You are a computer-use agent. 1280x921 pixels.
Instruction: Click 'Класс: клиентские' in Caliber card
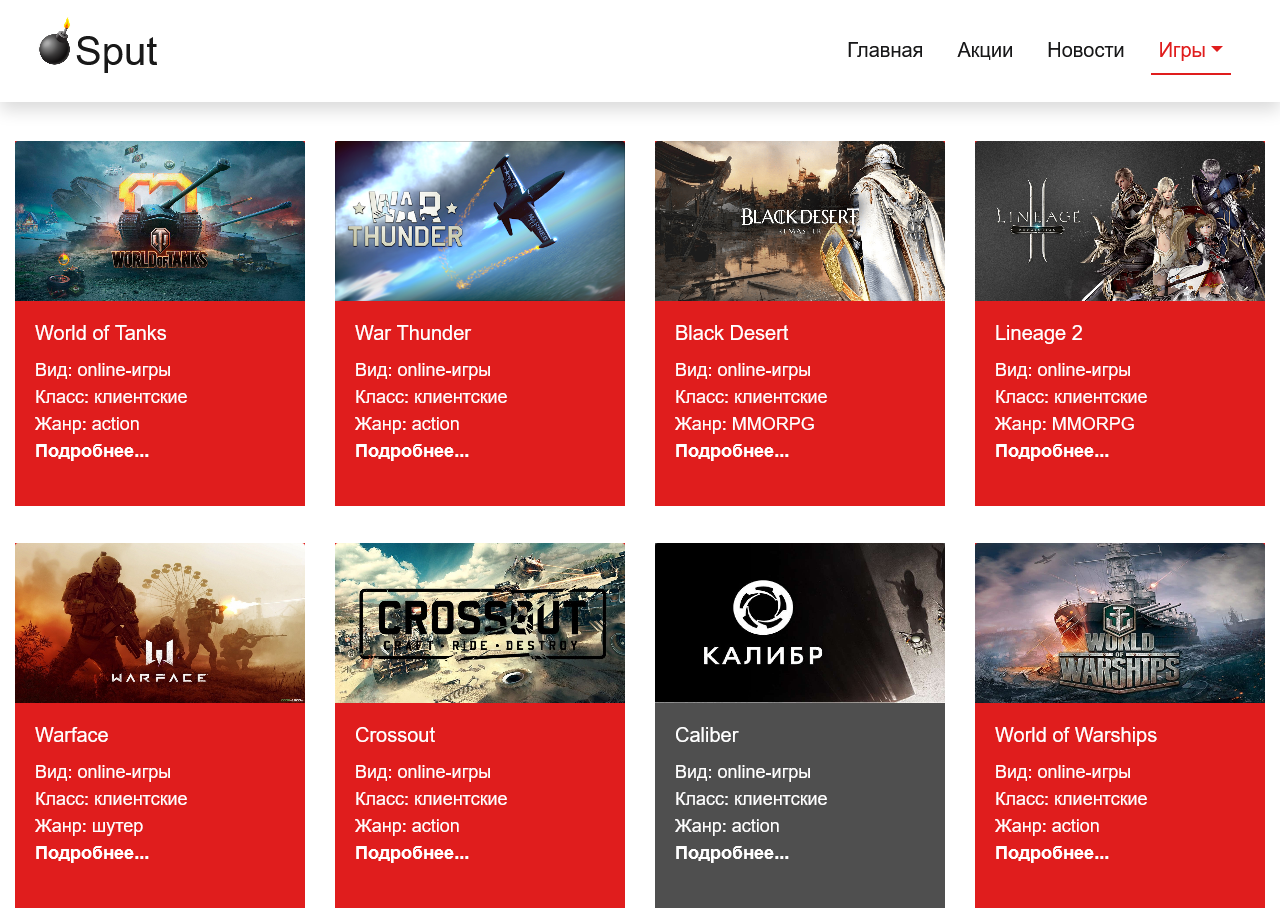(x=751, y=799)
